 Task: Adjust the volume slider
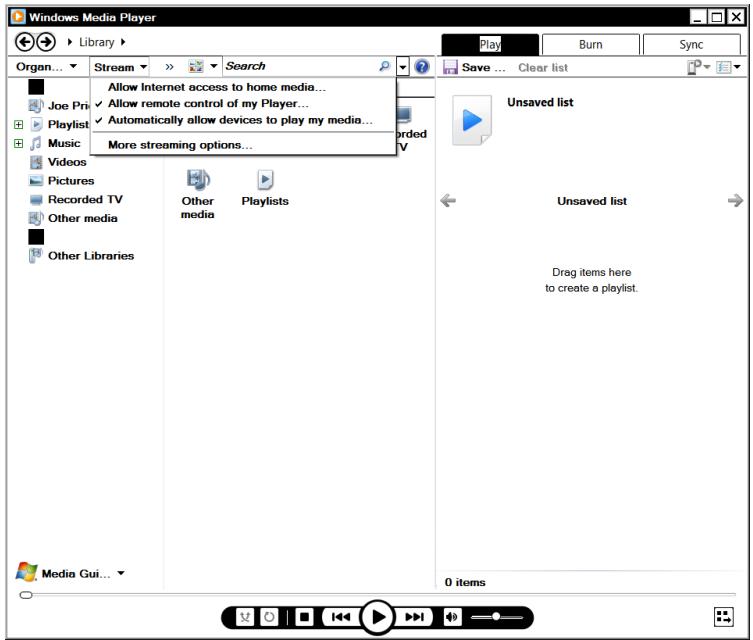pyautogui.click(x=495, y=615)
